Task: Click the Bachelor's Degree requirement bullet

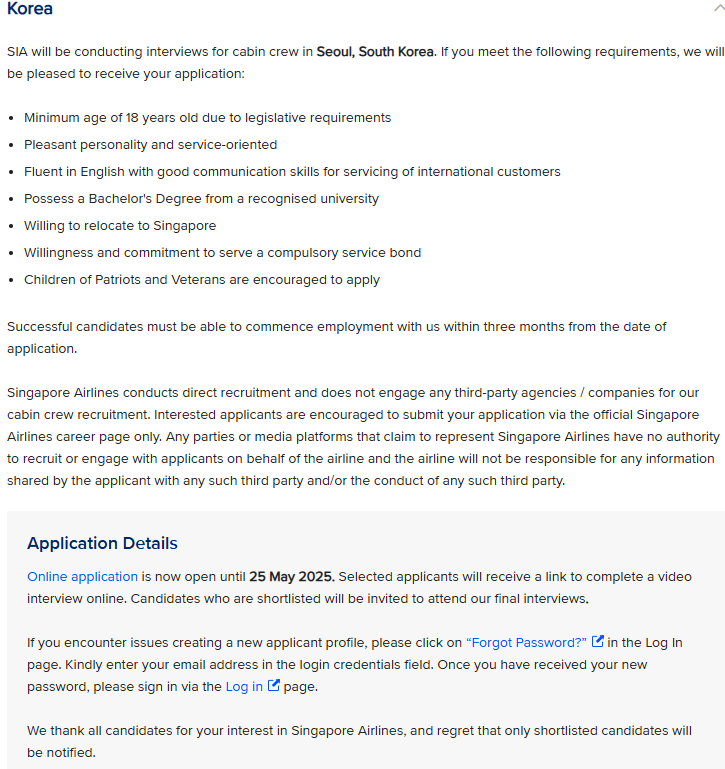Action: [201, 199]
